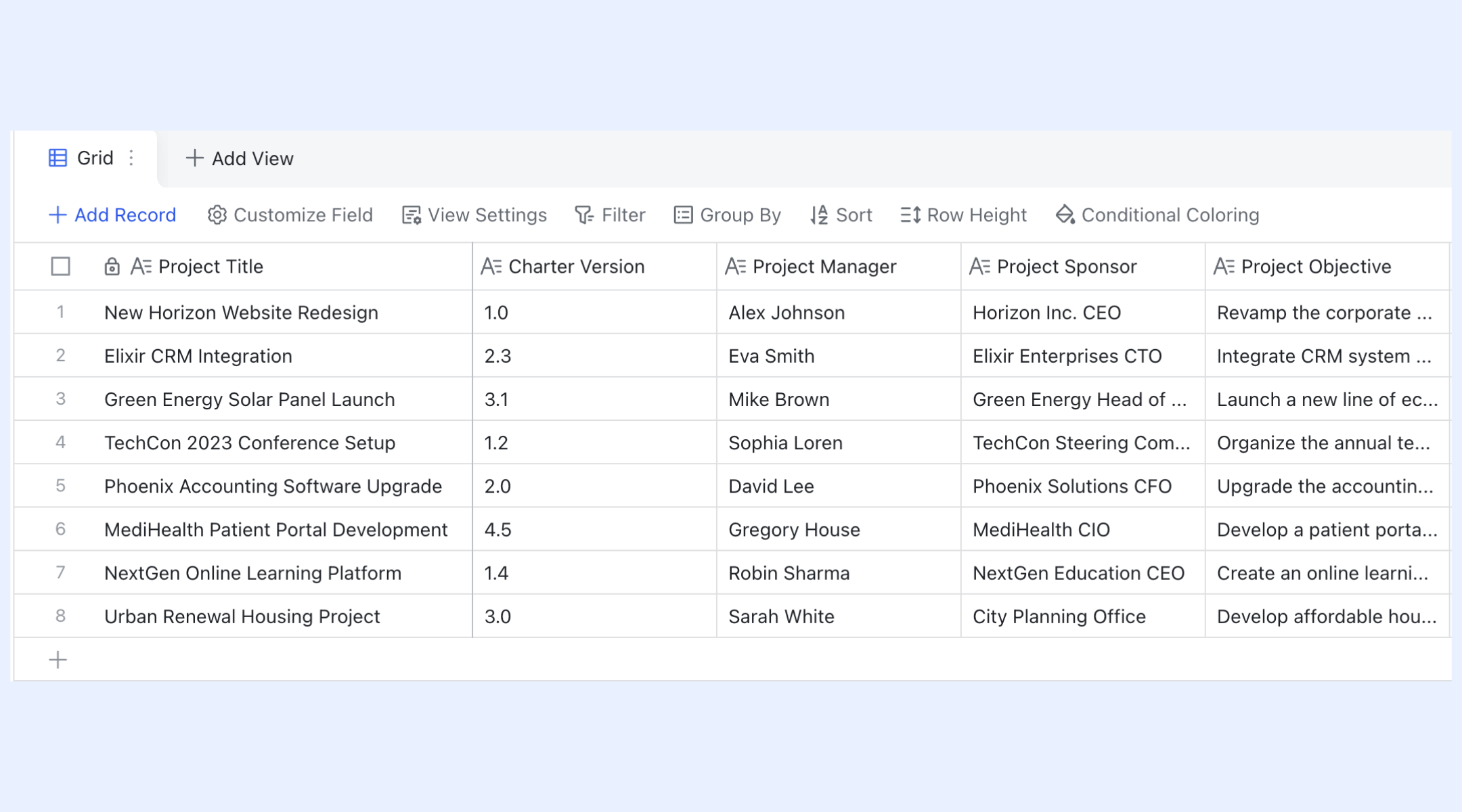Click cell New Horizon Website Redesign
The width and height of the screenshot is (1462, 812).
click(283, 313)
